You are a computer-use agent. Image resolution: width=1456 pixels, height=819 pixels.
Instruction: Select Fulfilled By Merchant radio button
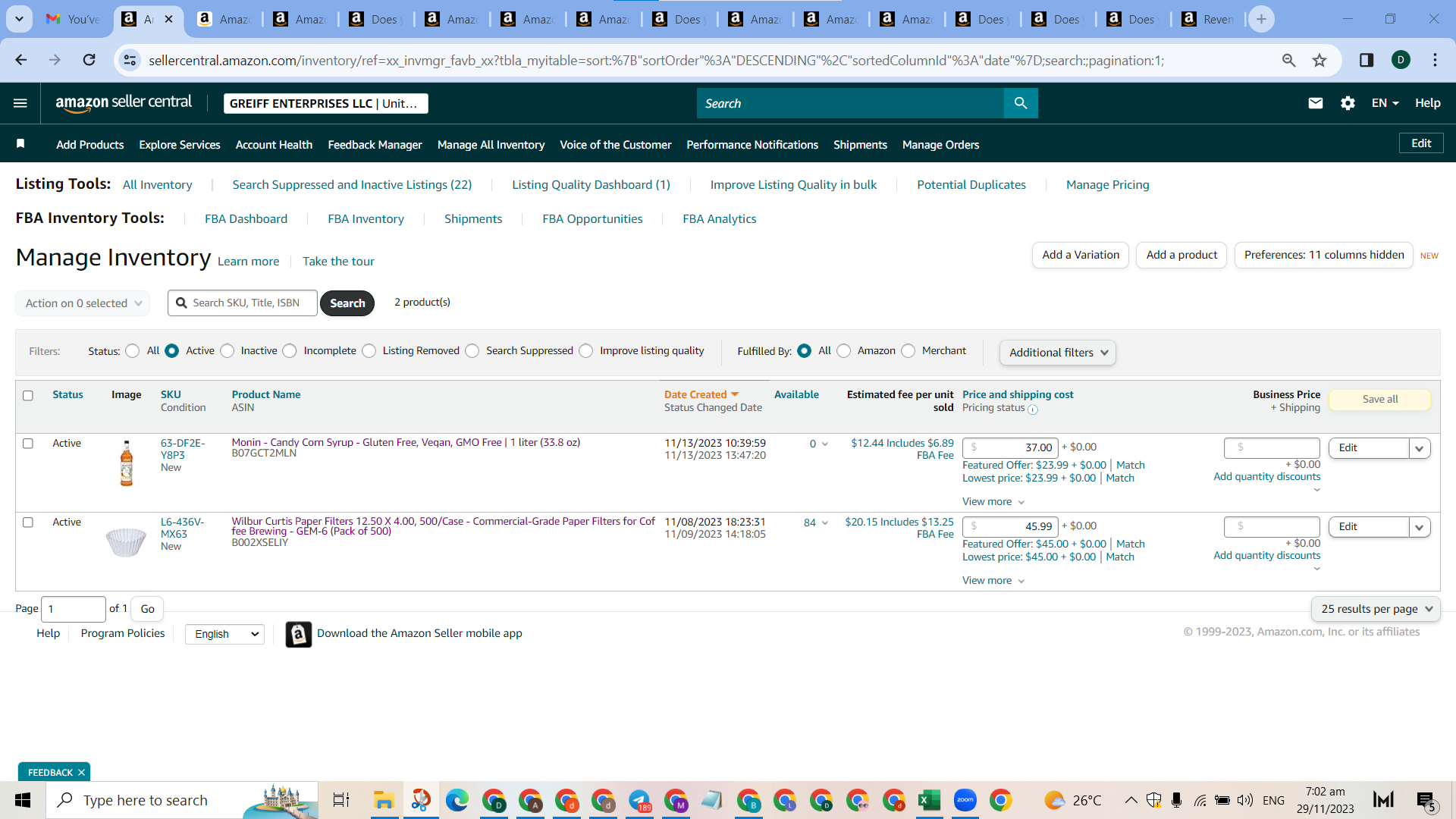pyautogui.click(x=908, y=351)
